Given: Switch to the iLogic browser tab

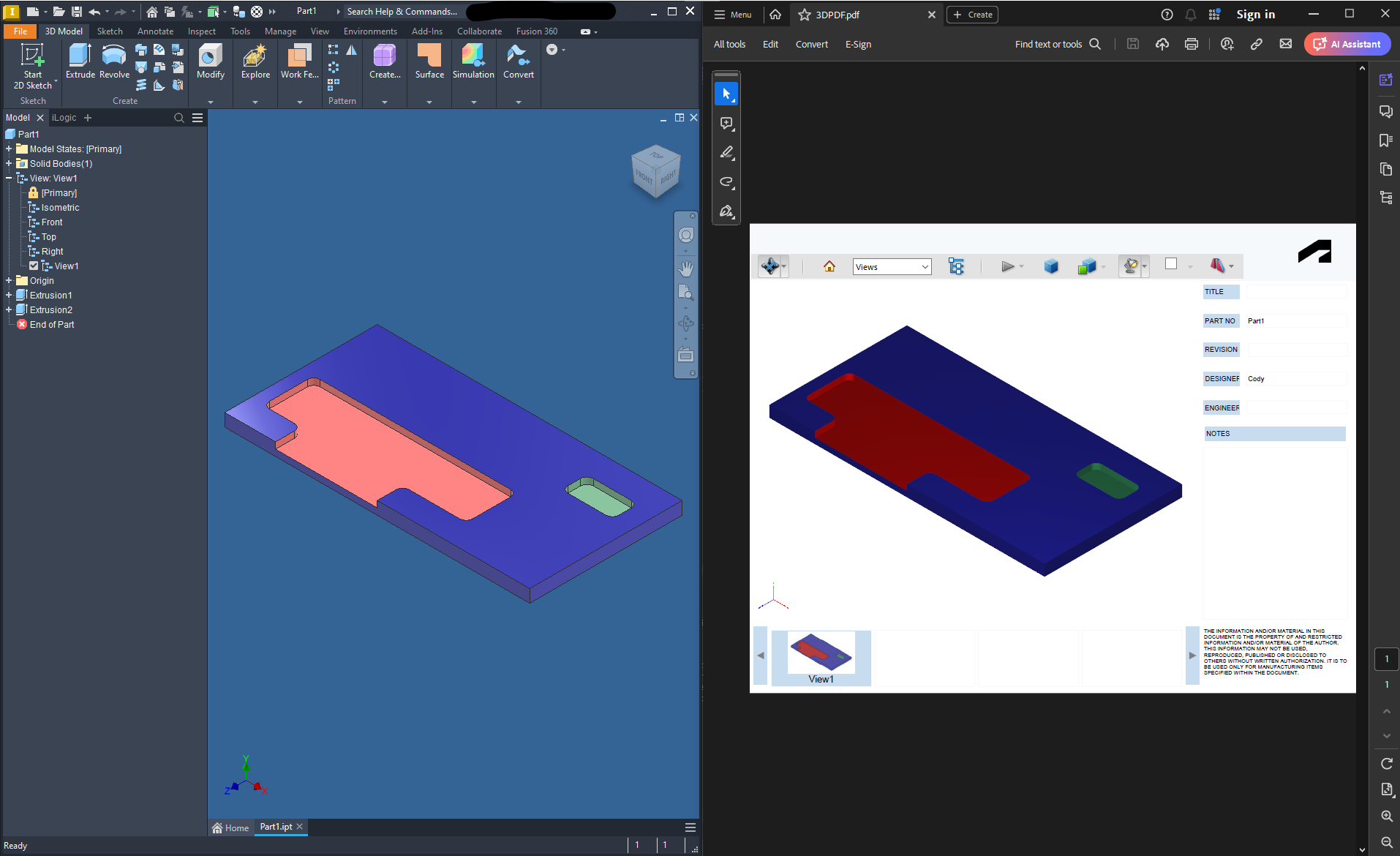Looking at the screenshot, I should pyautogui.click(x=64, y=117).
